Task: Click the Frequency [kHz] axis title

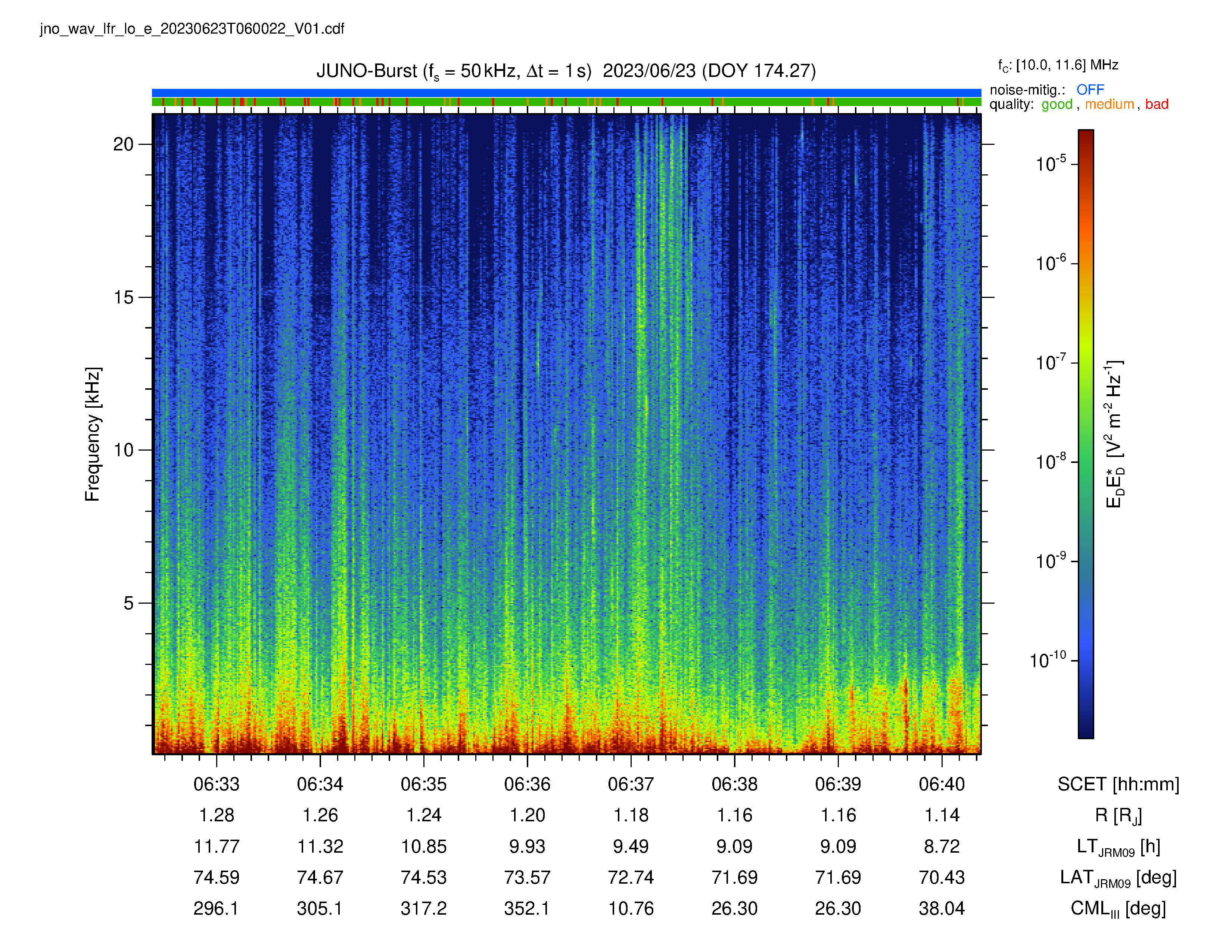Action: point(93,434)
